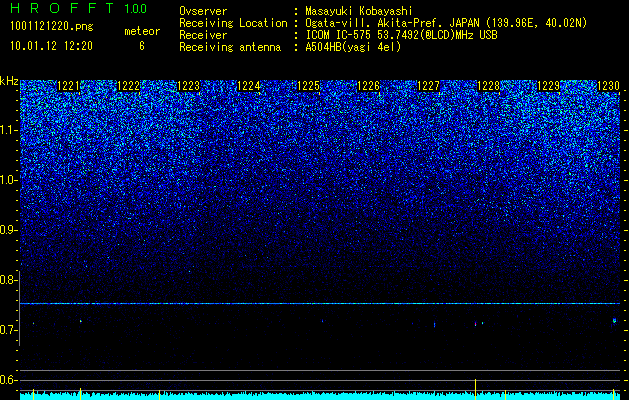Select the file name 1001121220.png
Screen dimensions: 629x400
coord(52,27)
